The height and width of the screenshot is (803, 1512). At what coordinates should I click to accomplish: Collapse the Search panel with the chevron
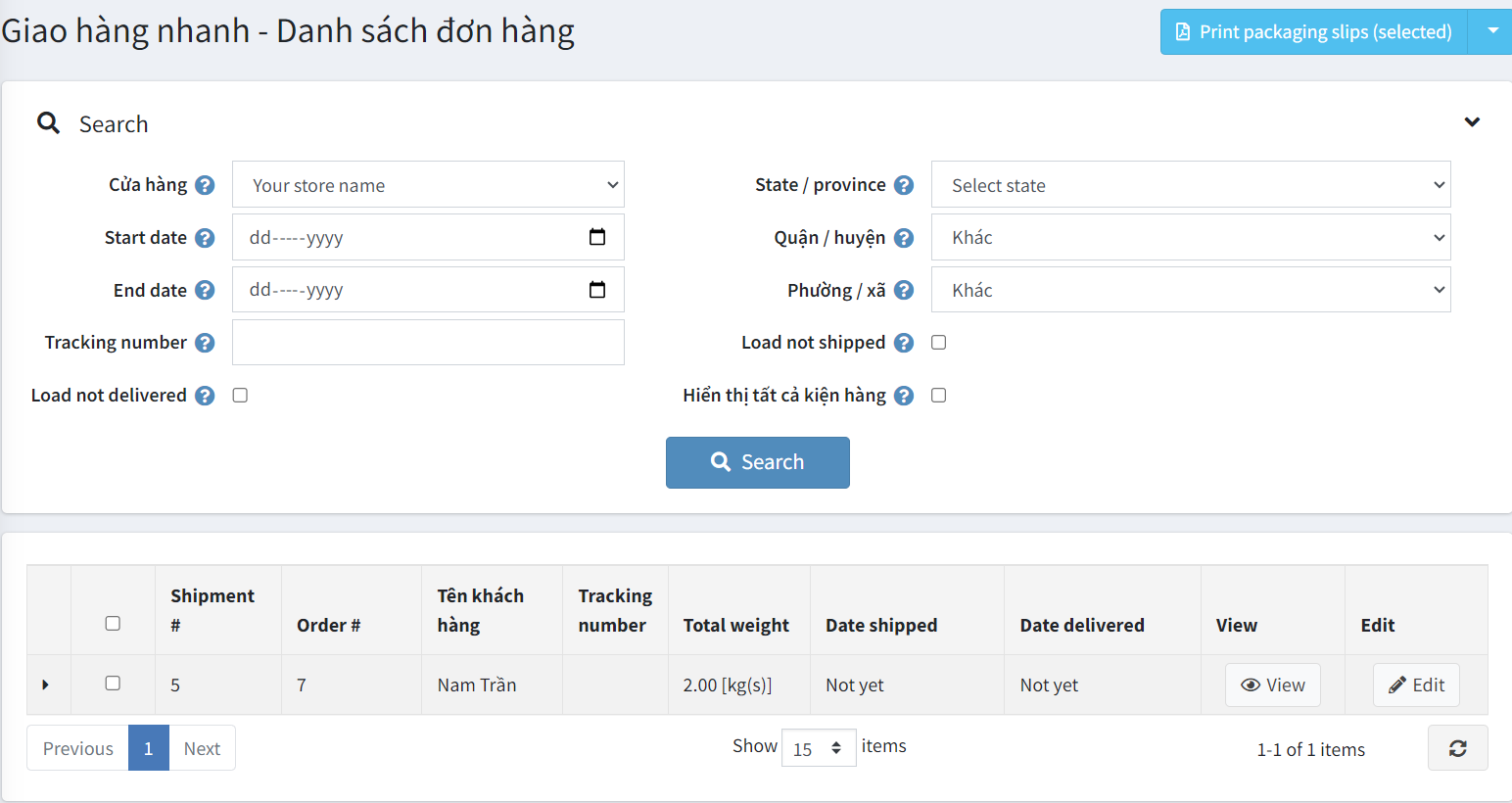click(1472, 122)
